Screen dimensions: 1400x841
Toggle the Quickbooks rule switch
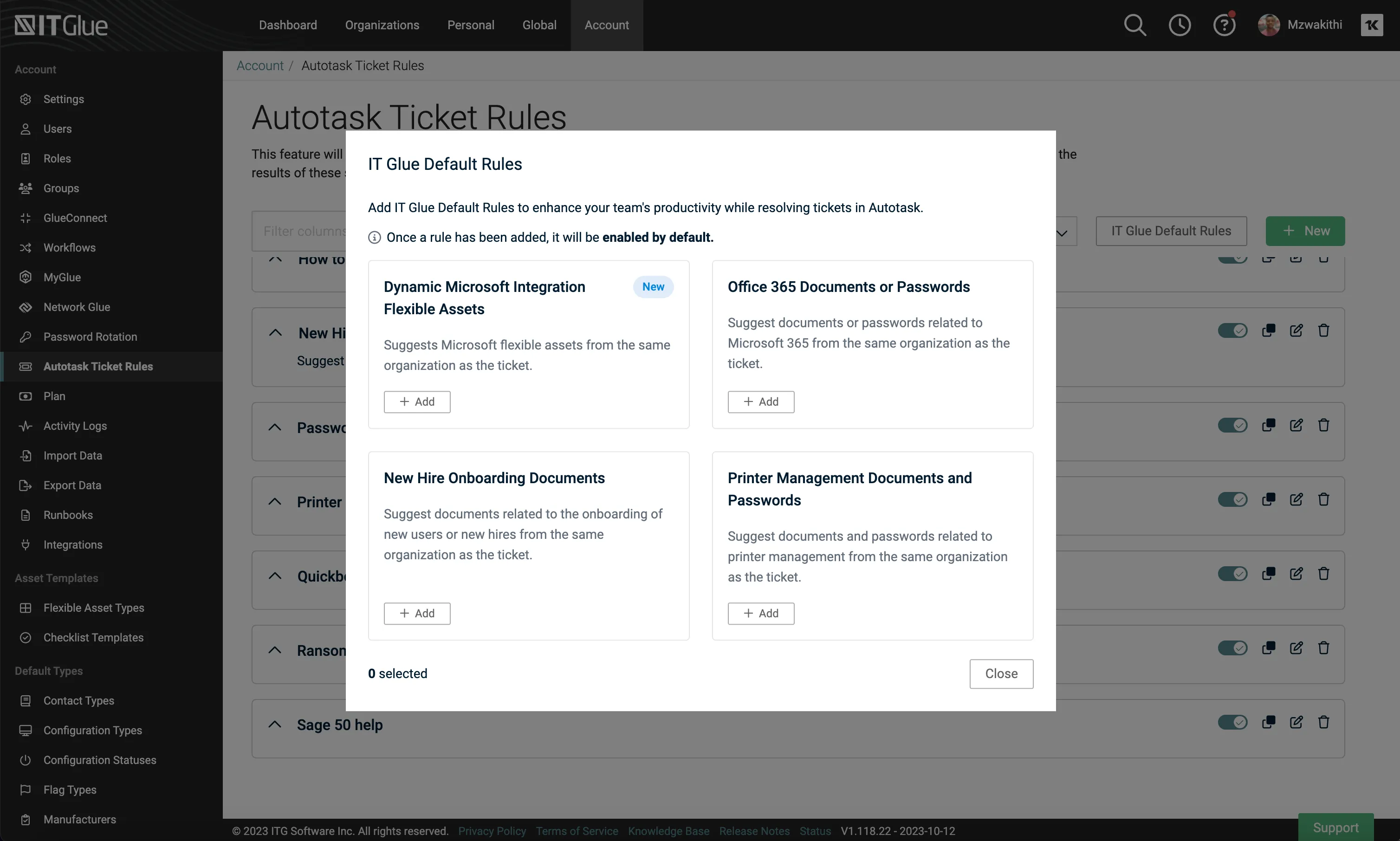[1232, 574]
